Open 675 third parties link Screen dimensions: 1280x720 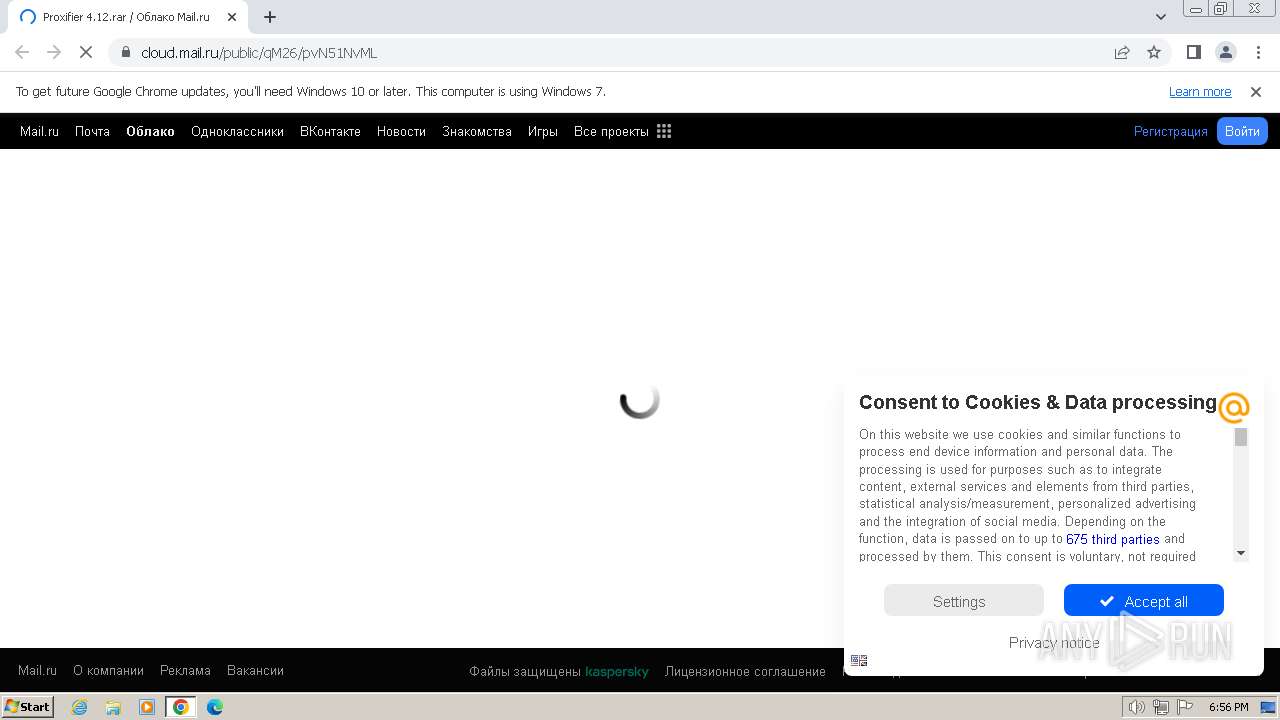[x=1113, y=539]
